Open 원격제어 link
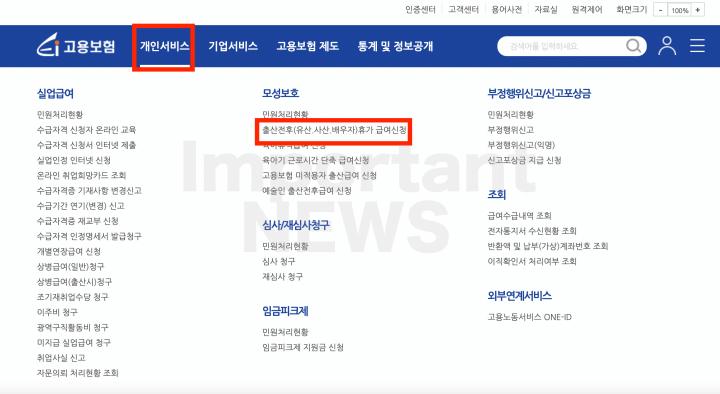 pyautogui.click(x=587, y=10)
